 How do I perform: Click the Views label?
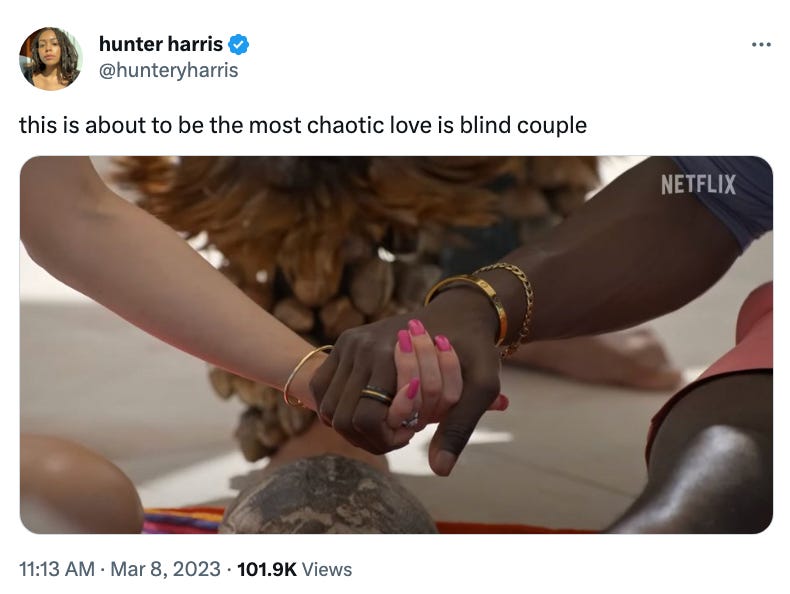(x=326, y=569)
